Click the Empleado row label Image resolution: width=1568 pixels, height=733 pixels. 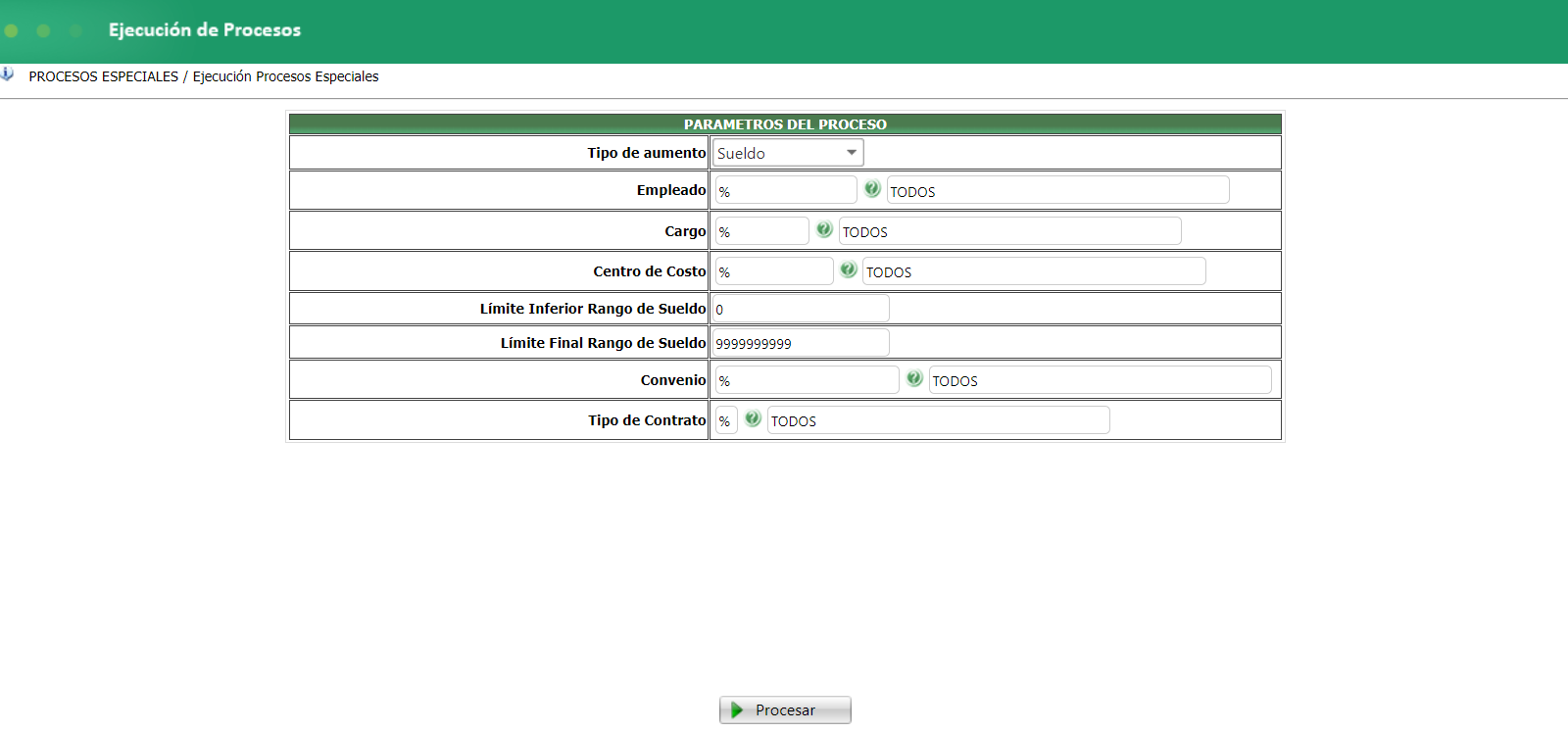coord(671,190)
